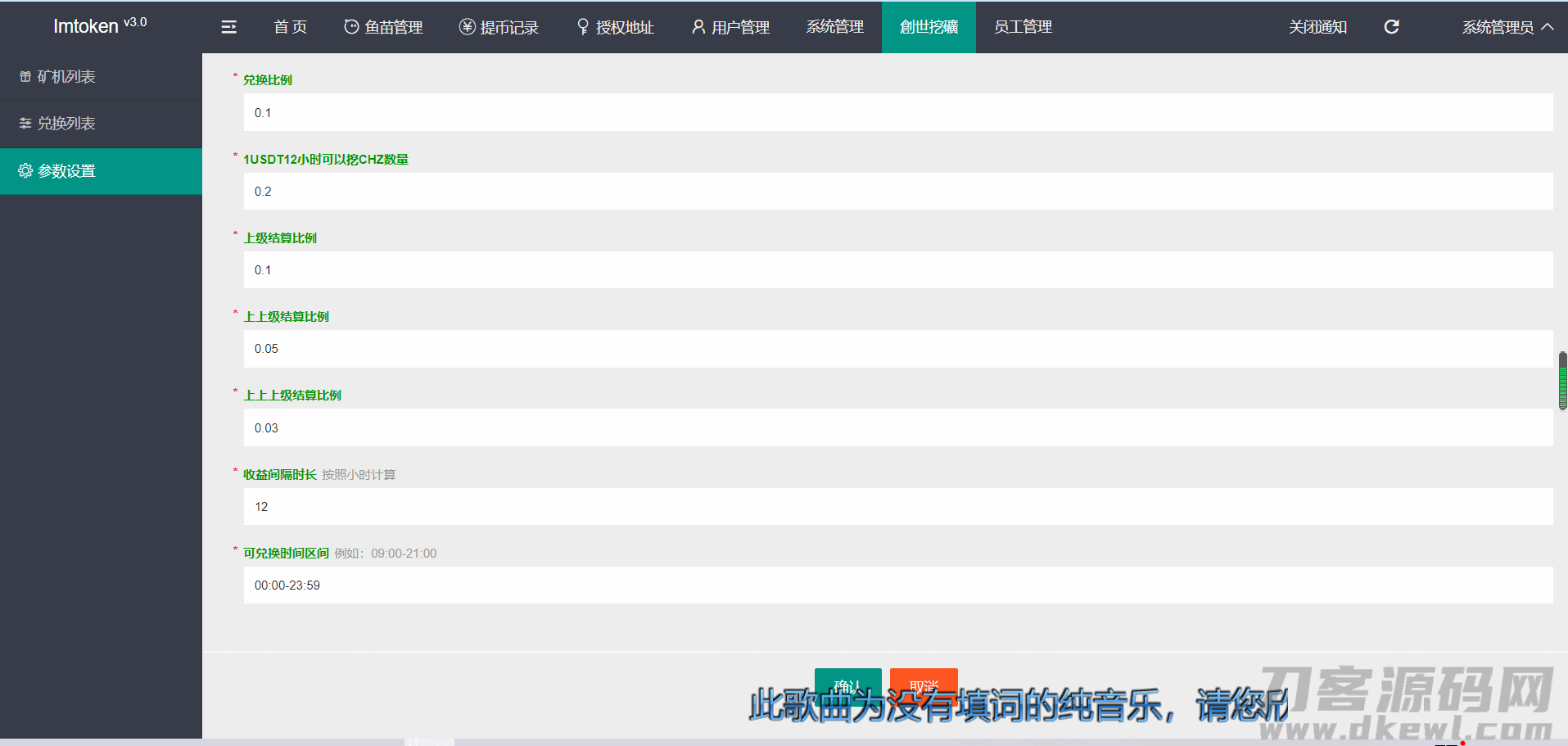
Task: Open the 系统管理 menu
Action: [x=834, y=27]
